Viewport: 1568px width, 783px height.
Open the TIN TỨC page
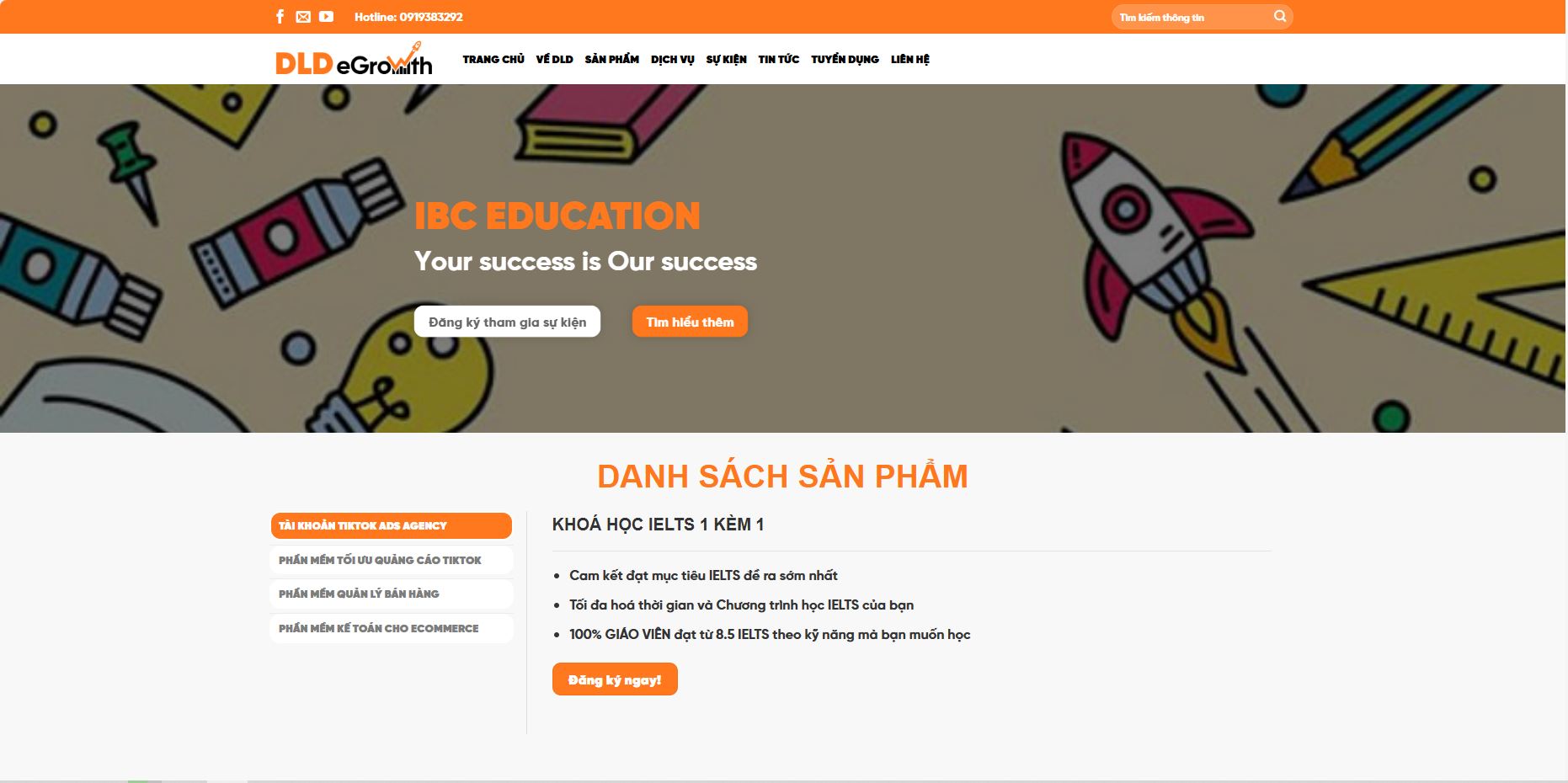coord(779,59)
